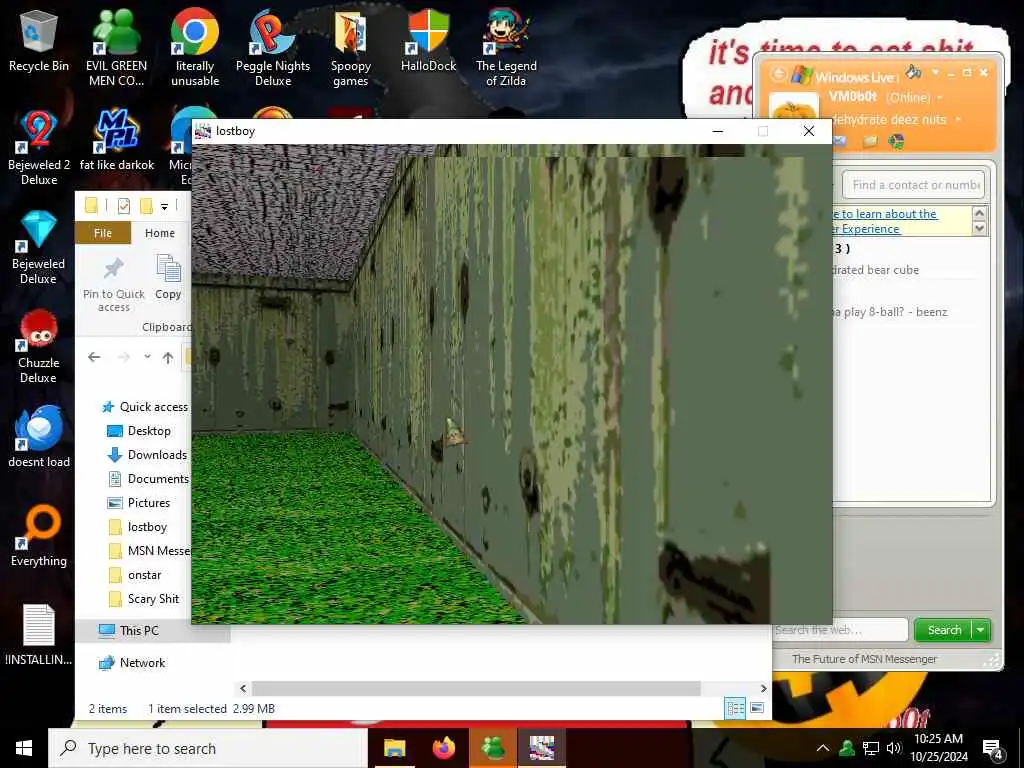The width and height of the screenshot is (1024, 768).
Task: Select Documents in Explorer navigation pane
Action: point(148,479)
